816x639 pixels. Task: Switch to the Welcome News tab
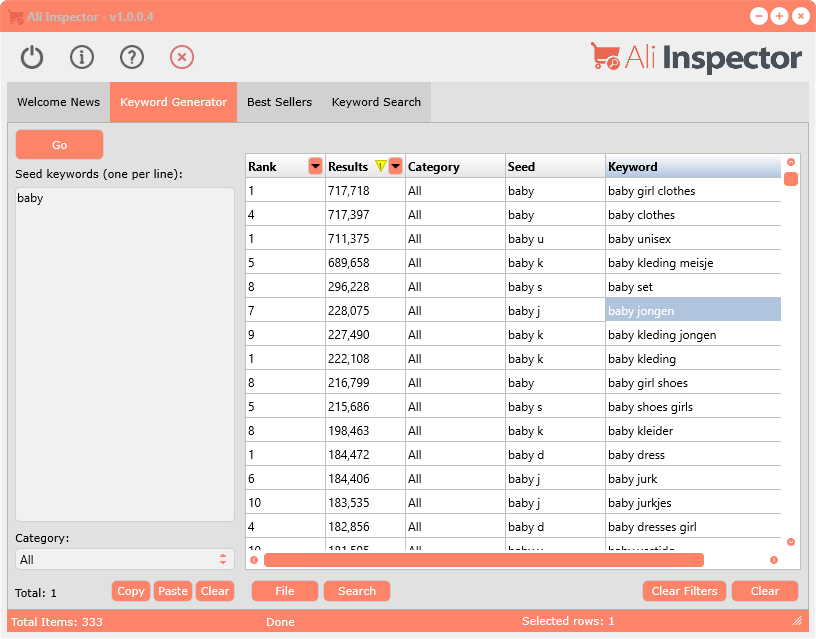(x=58, y=102)
